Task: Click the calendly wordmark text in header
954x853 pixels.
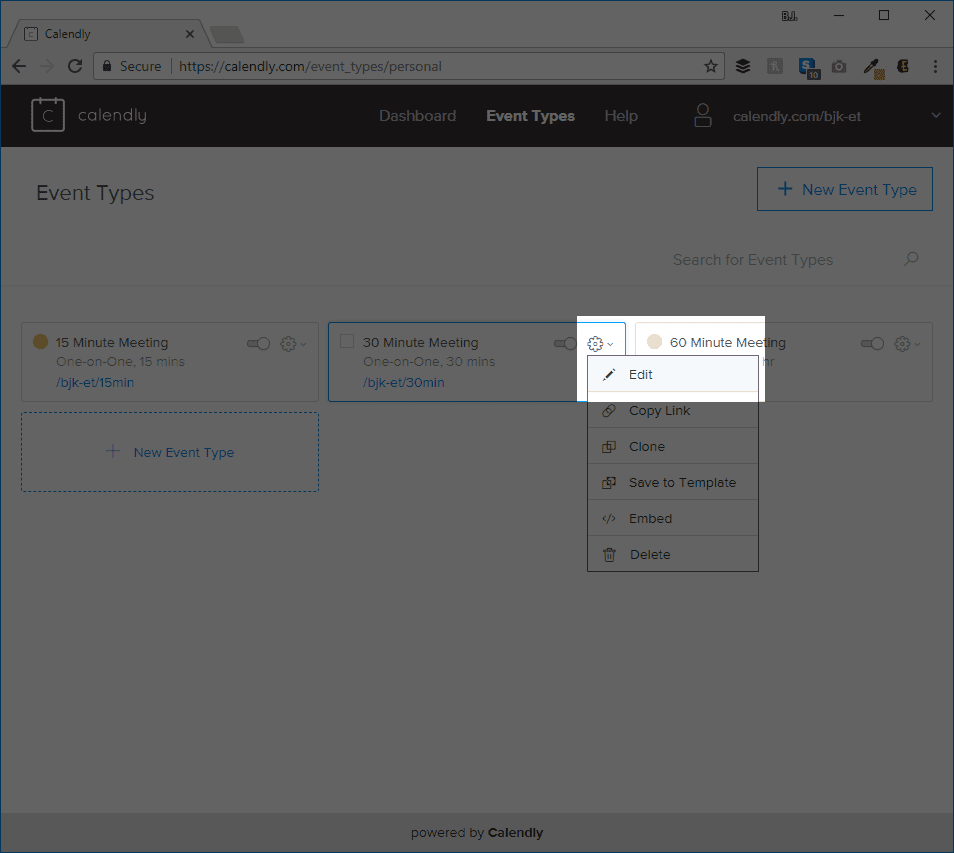Action: click(x=112, y=115)
